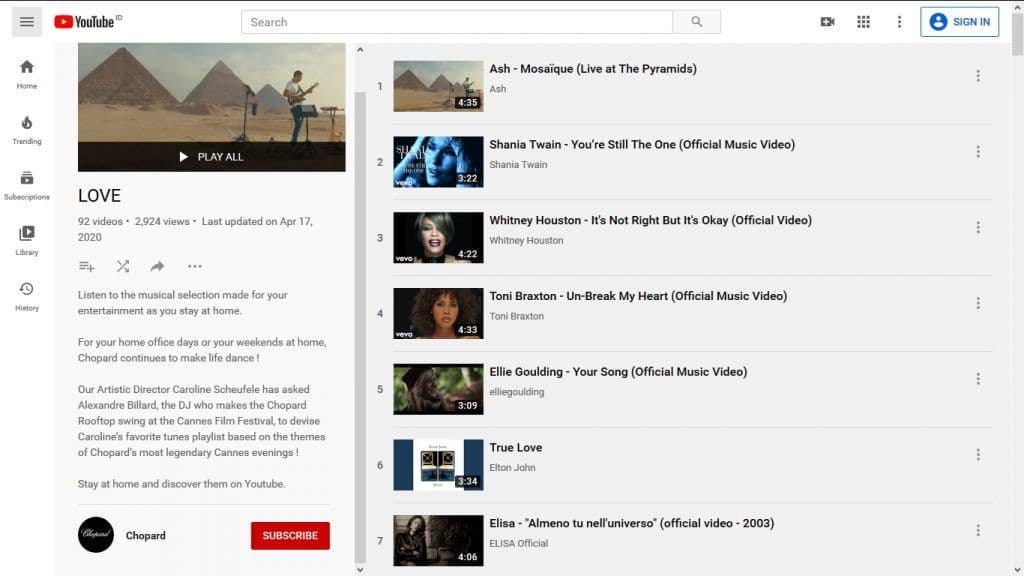
Task: Subscribe to the Chopard channel
Action: point(290,536)
